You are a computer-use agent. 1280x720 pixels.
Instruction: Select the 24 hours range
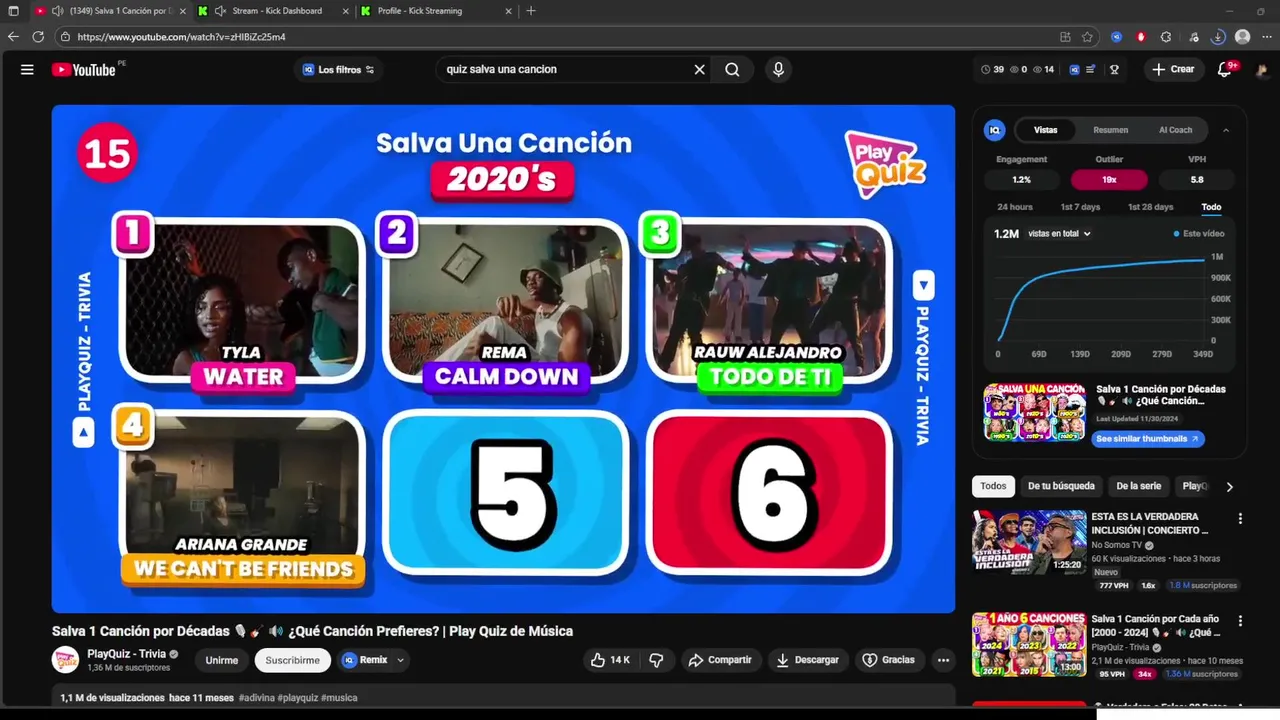pos(1014,207)
